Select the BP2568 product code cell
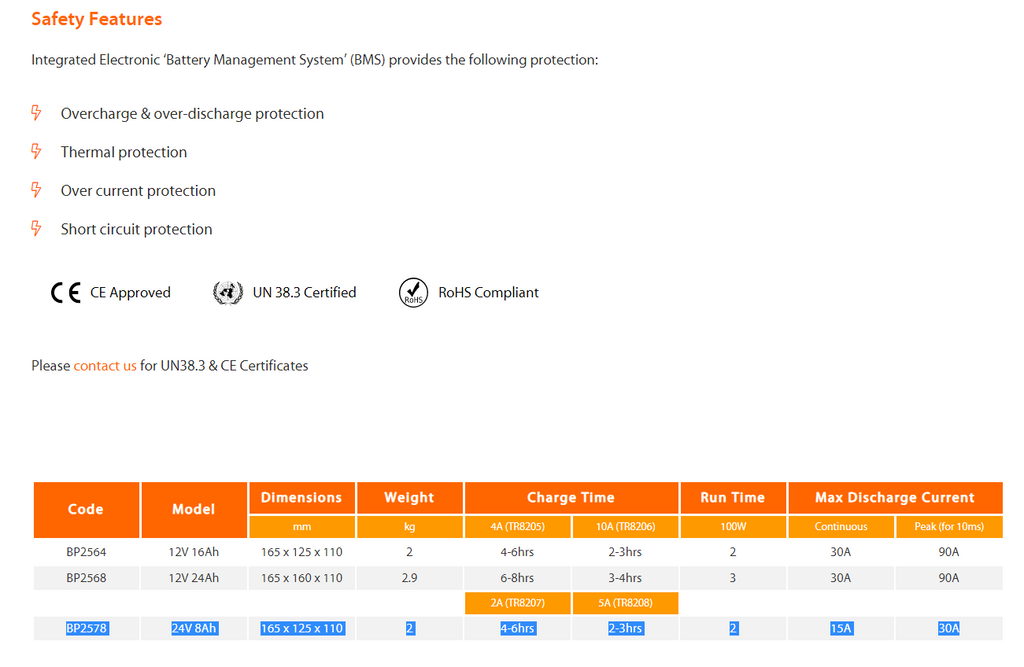This screenshot has height=667, width=1024. pyautogui.click(x=86, y=578)
